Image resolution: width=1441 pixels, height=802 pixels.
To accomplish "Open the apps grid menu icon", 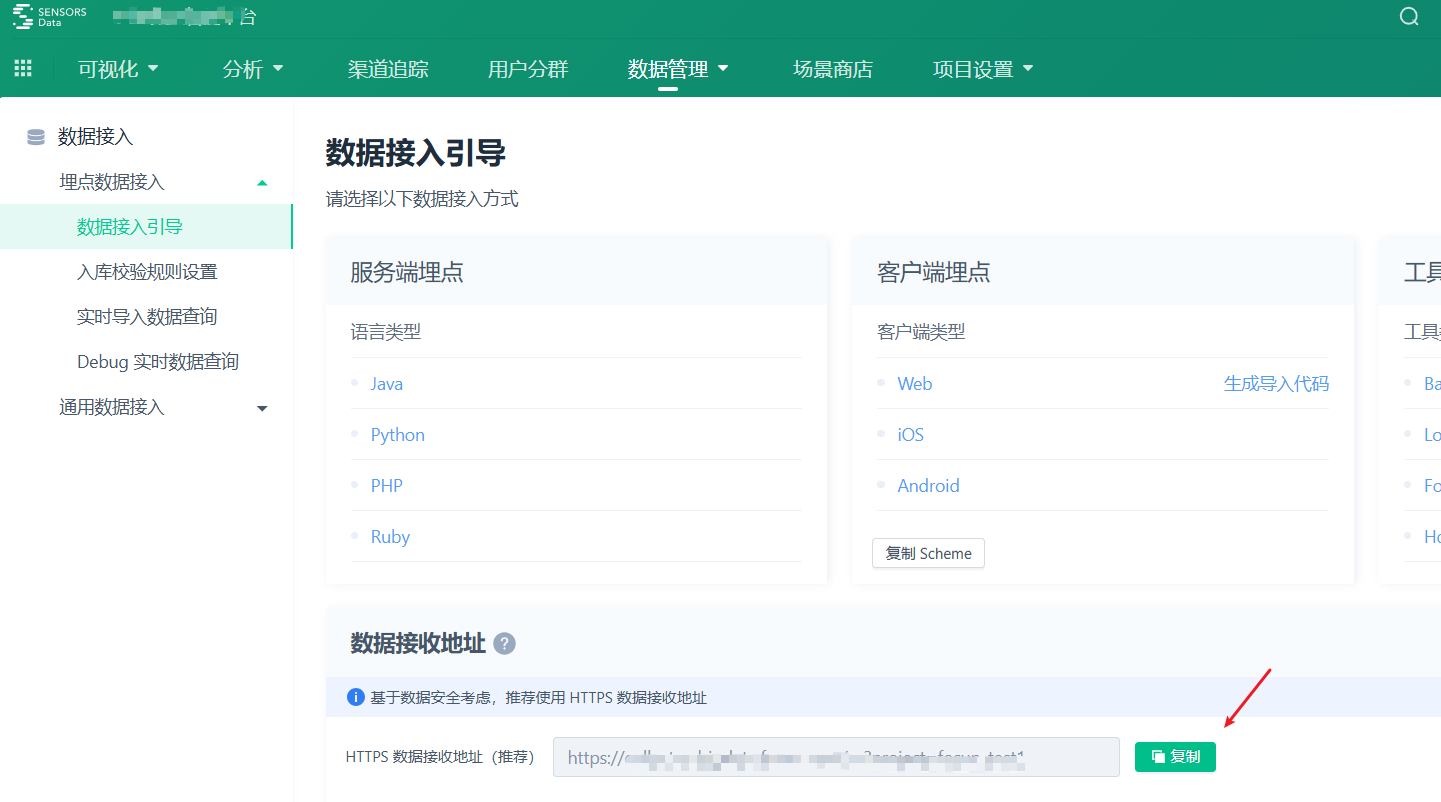I will pyautogui.click(x=23, y=68).
